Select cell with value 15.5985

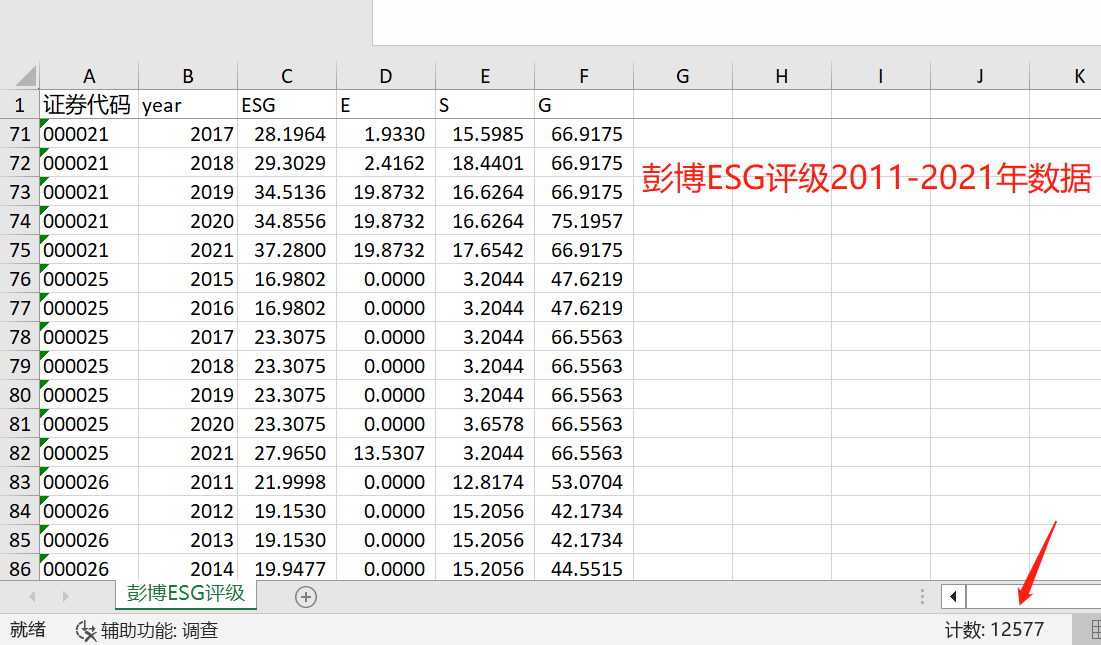coord(485,133)
